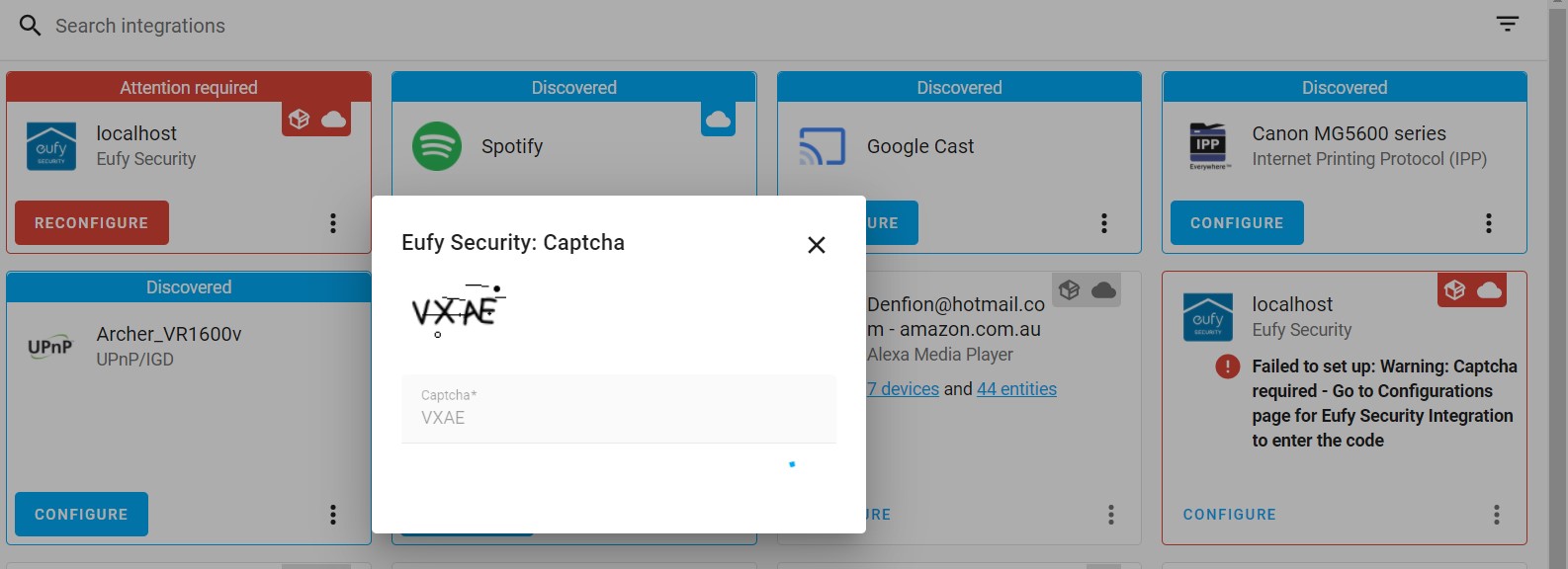Open three-dot menu on Google Cast card
This screenshot has height=569, width=1568.
[x=1104, y=223]
